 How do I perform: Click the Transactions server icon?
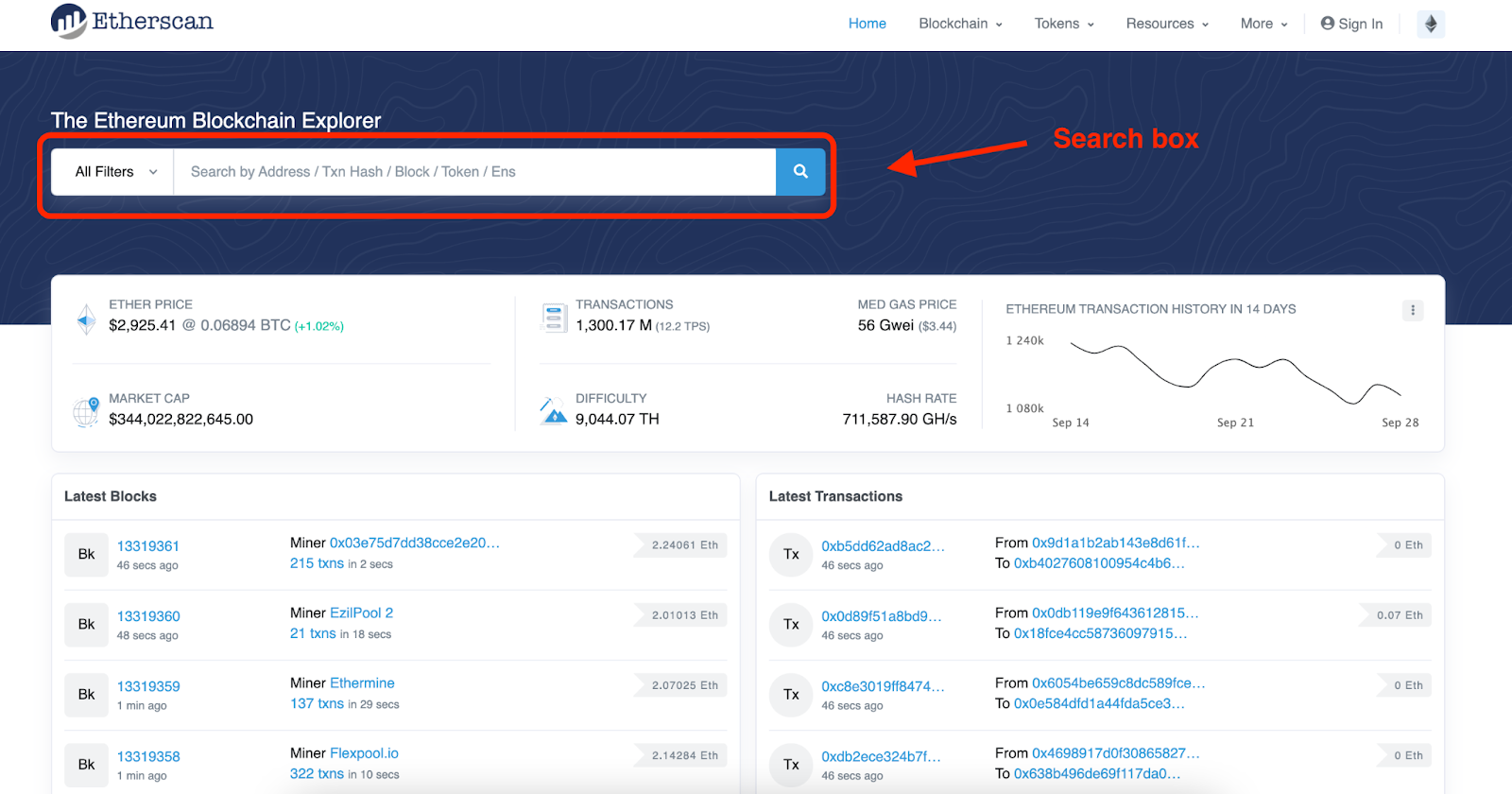tap(554, 318)
